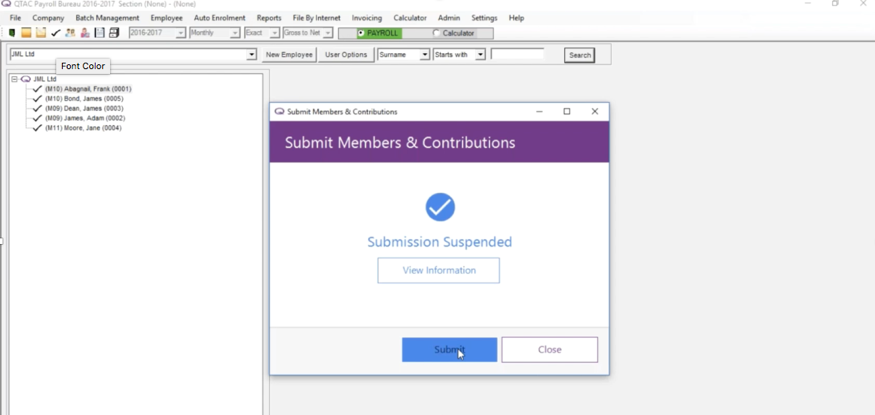Click the Close button in dialog footer
The width and height of the screenshot is (875, 415).
[x=550, y=350]
